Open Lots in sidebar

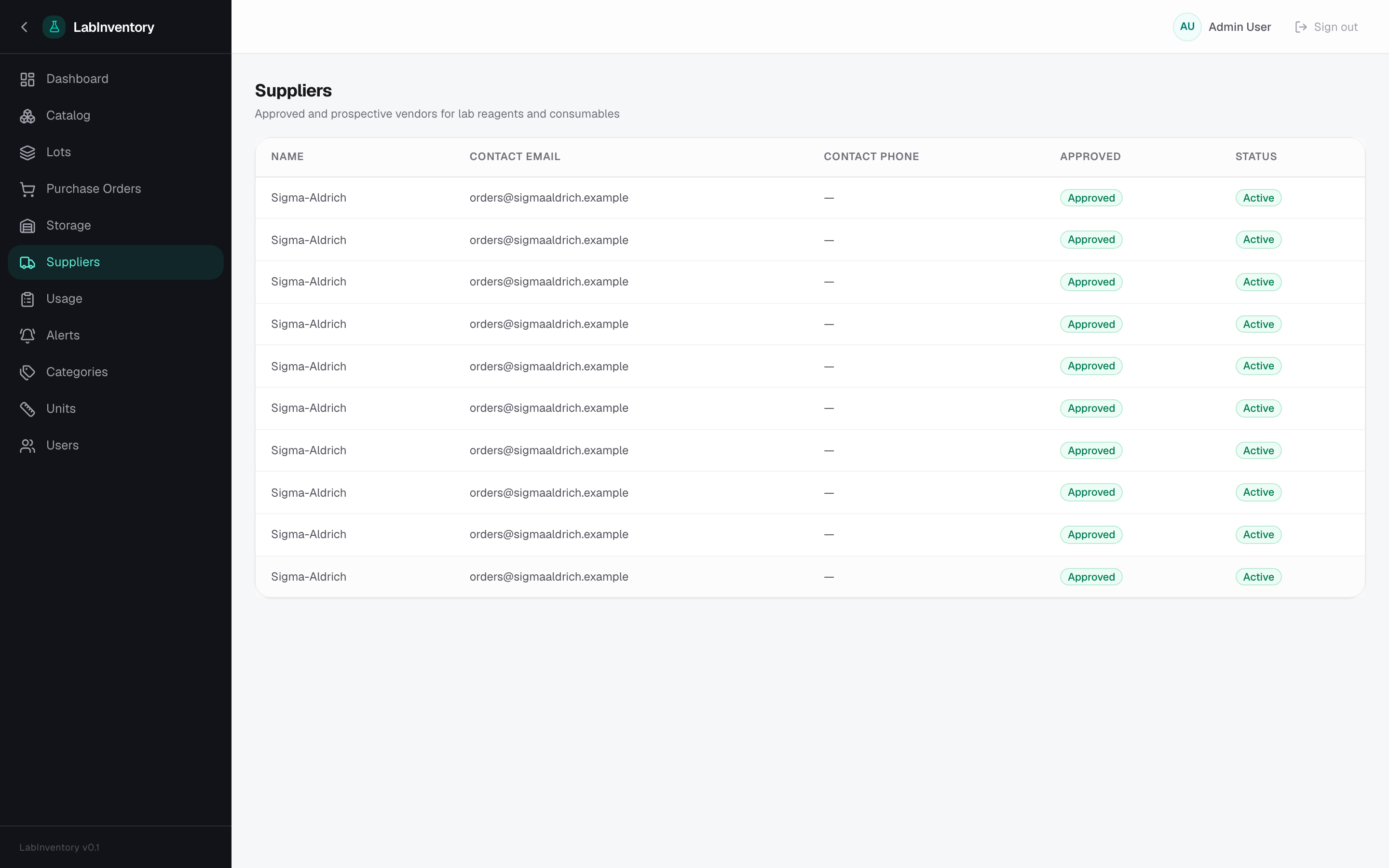pyautogui.click(x=115, y=153)
